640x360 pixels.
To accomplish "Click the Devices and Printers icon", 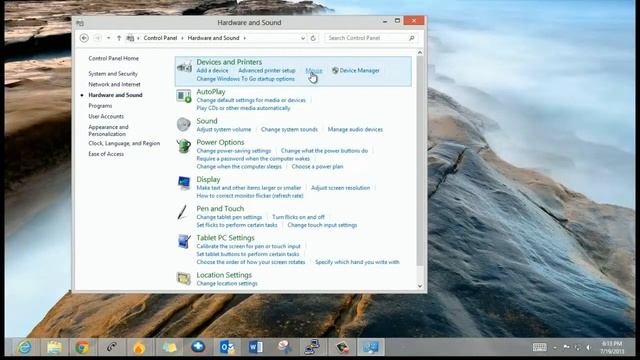I will point(184,66).
